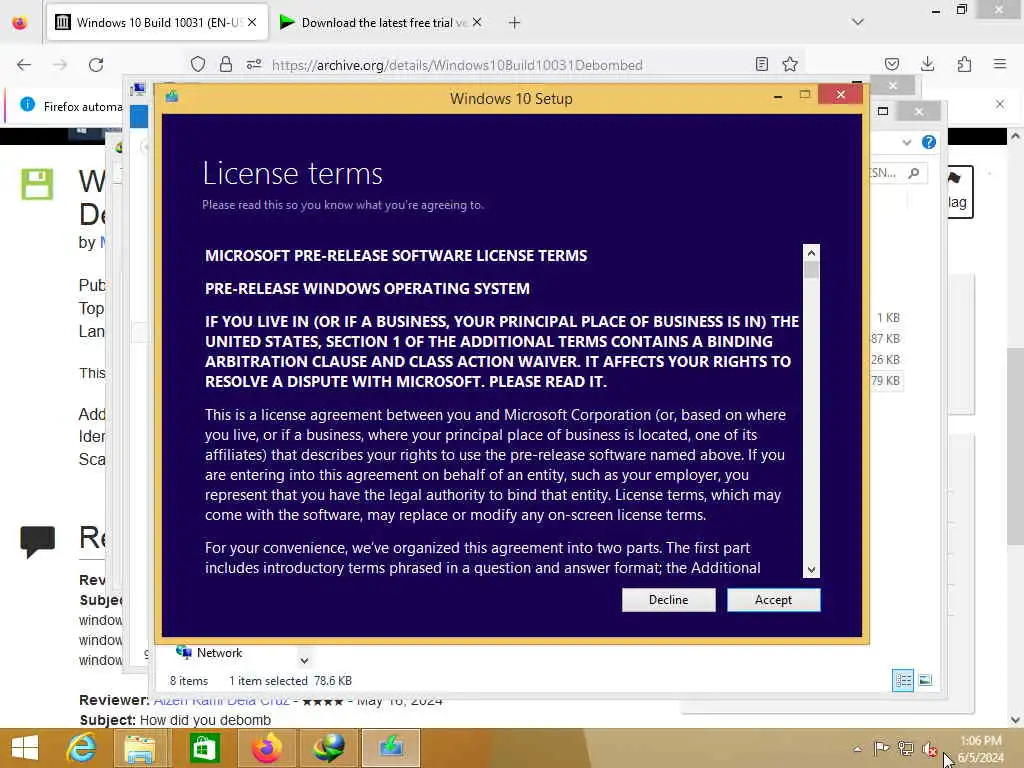
Task: Open Windows Store from taskbar
Action: [204, 748]
